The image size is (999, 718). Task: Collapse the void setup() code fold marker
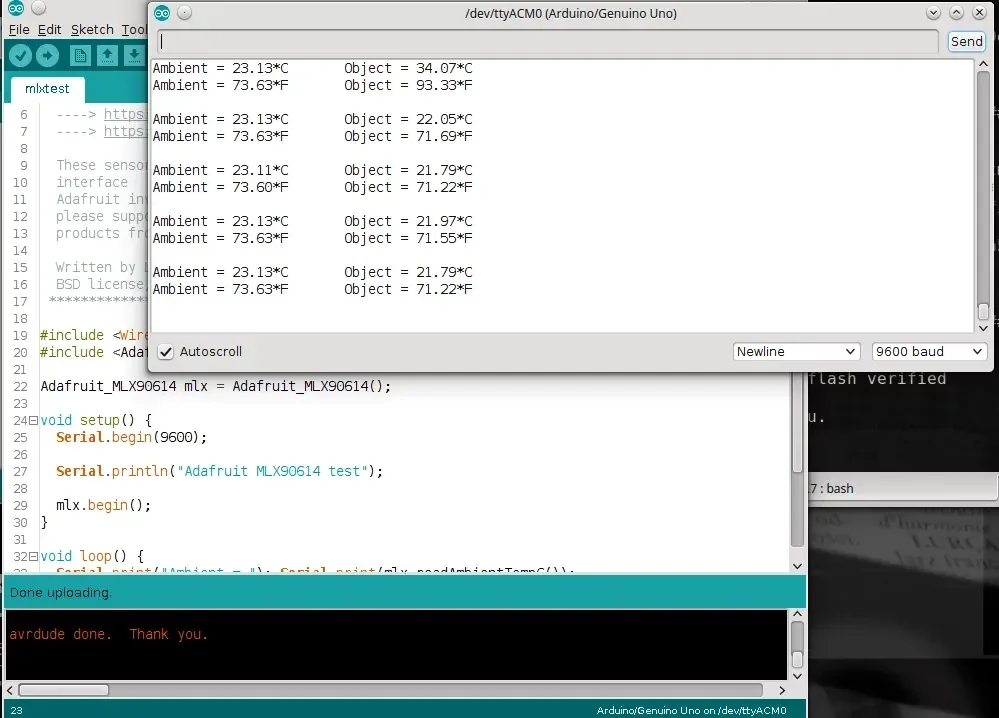tap(33, 420)
